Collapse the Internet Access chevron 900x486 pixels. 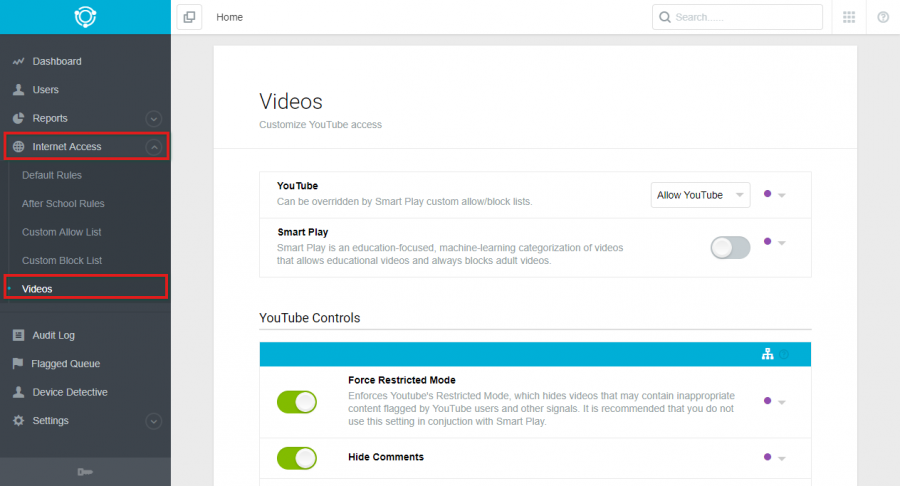tap(153, 147)
